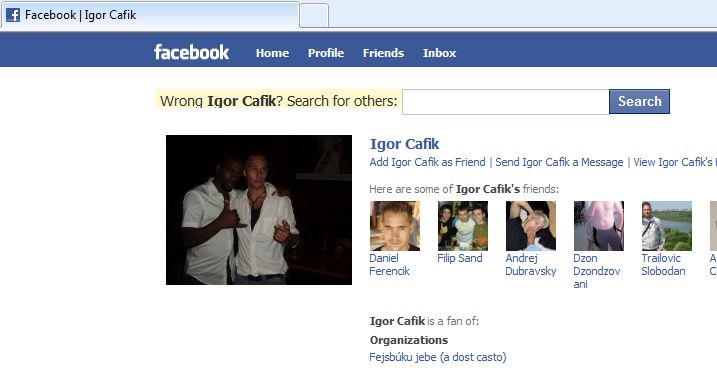Click the 'Wrong Igor Cafik? Search for others:' text

point(279,101)
